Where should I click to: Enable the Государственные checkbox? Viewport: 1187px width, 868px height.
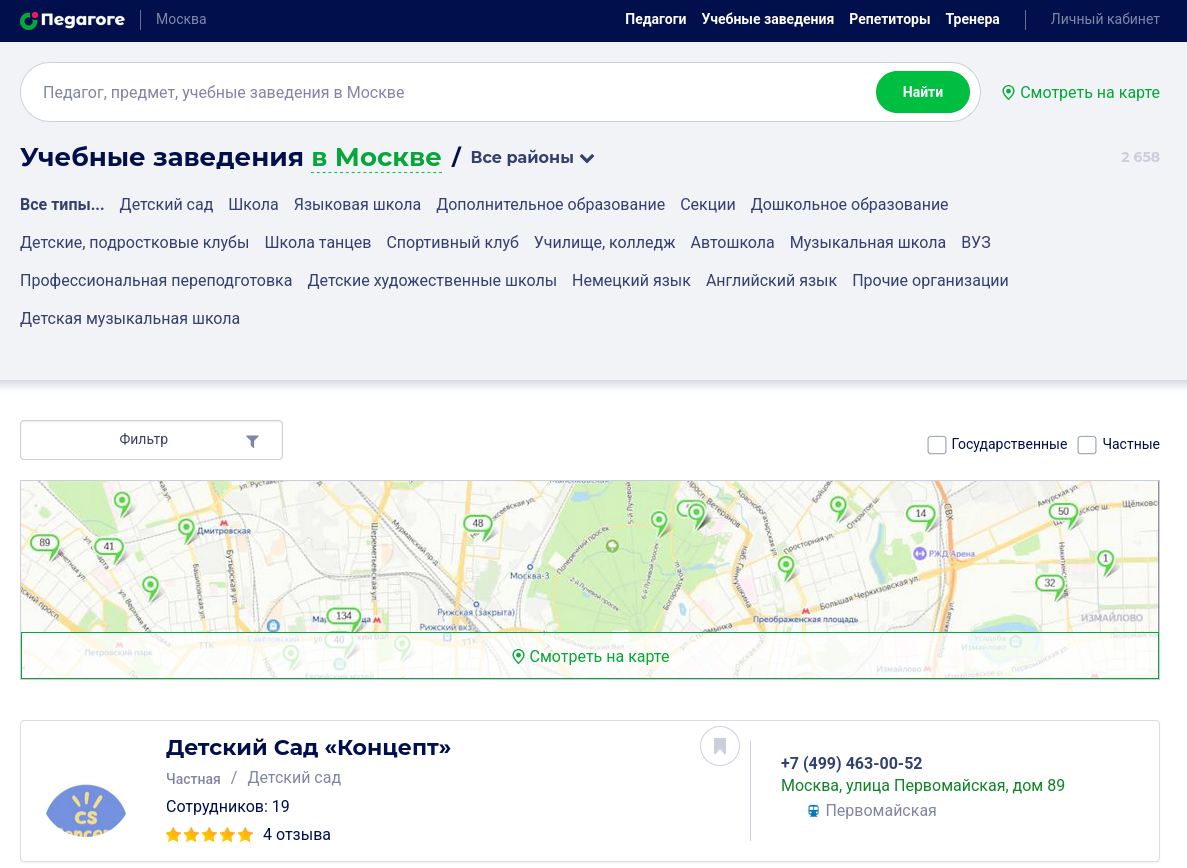tap(937, 444)
